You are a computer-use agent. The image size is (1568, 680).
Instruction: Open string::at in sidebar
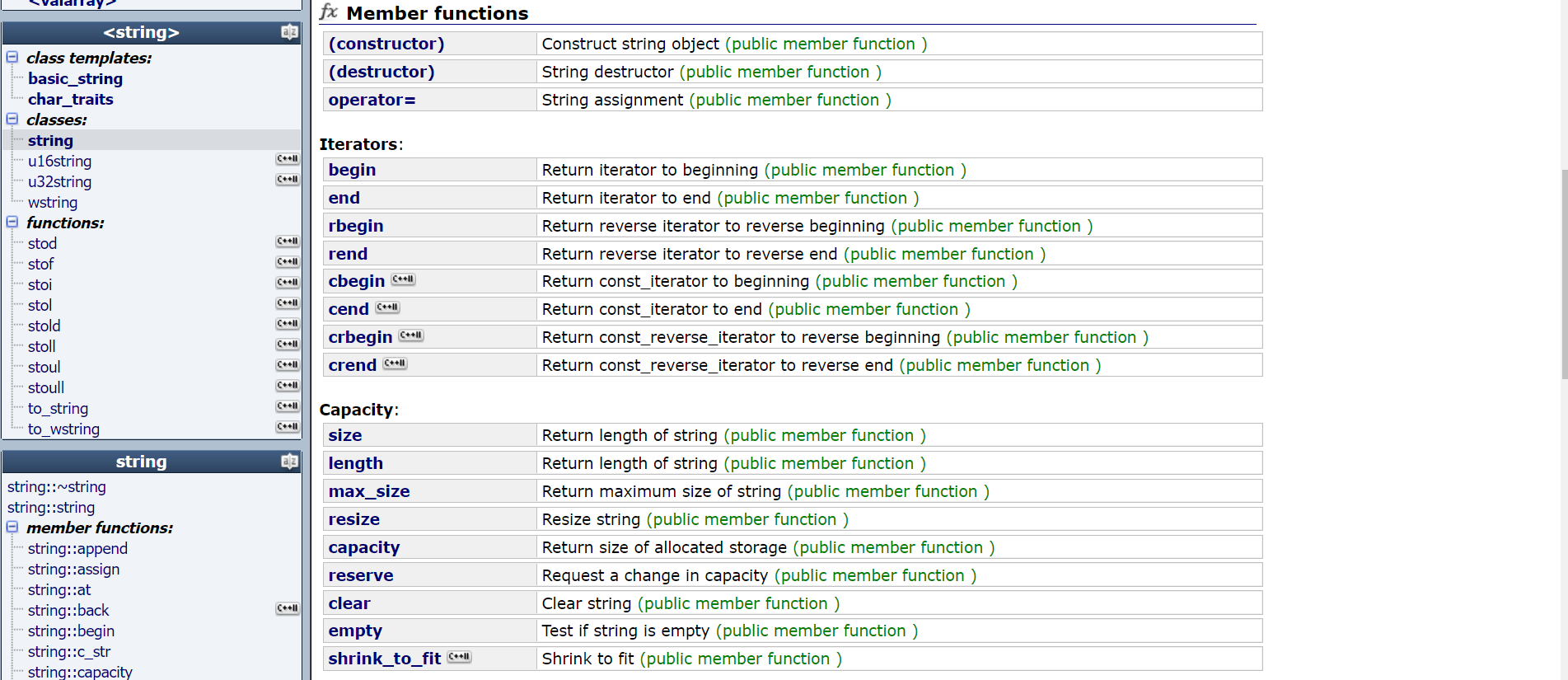point(59,589)
